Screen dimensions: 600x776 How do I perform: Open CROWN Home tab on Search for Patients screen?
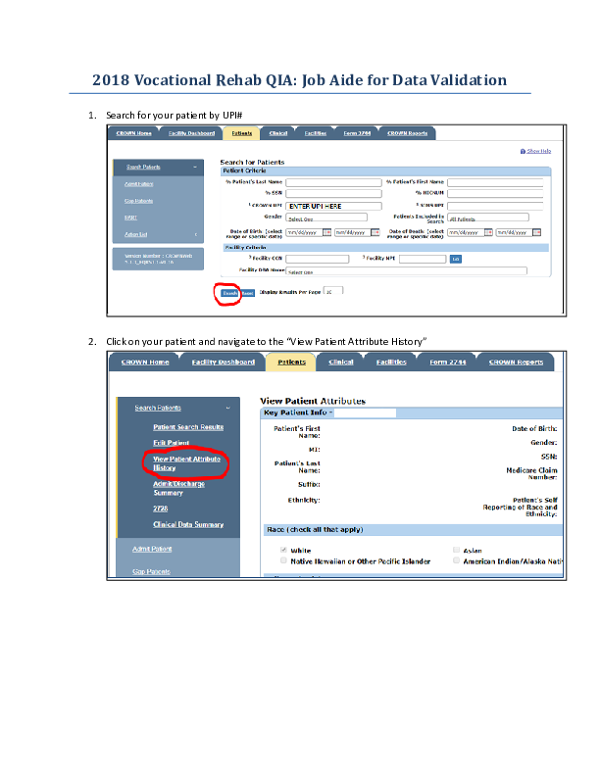coord(134,133)
